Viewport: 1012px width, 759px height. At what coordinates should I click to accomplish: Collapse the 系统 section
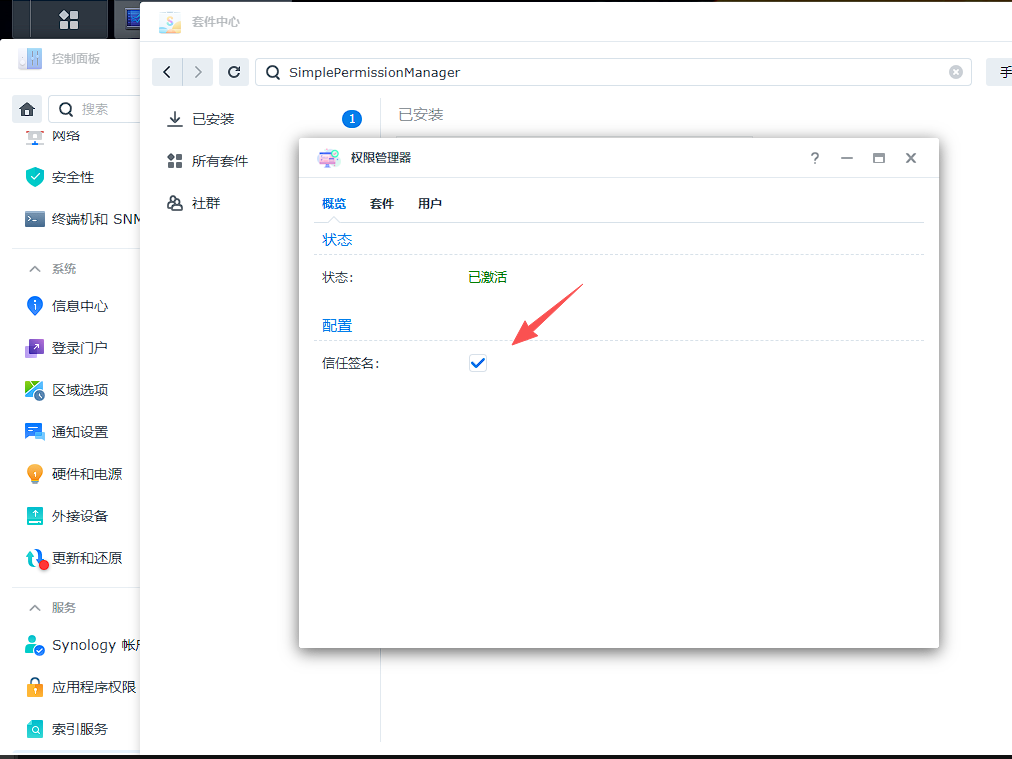coord(35,269)
